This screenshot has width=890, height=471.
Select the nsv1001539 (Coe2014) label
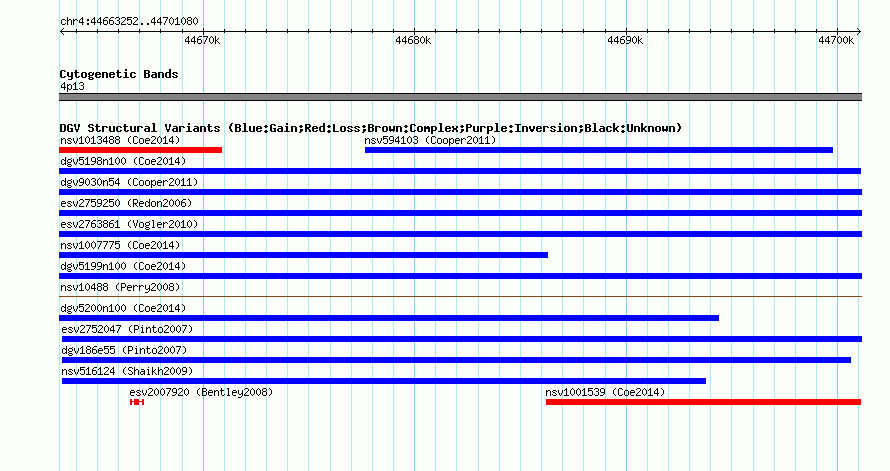pos(605,392)
